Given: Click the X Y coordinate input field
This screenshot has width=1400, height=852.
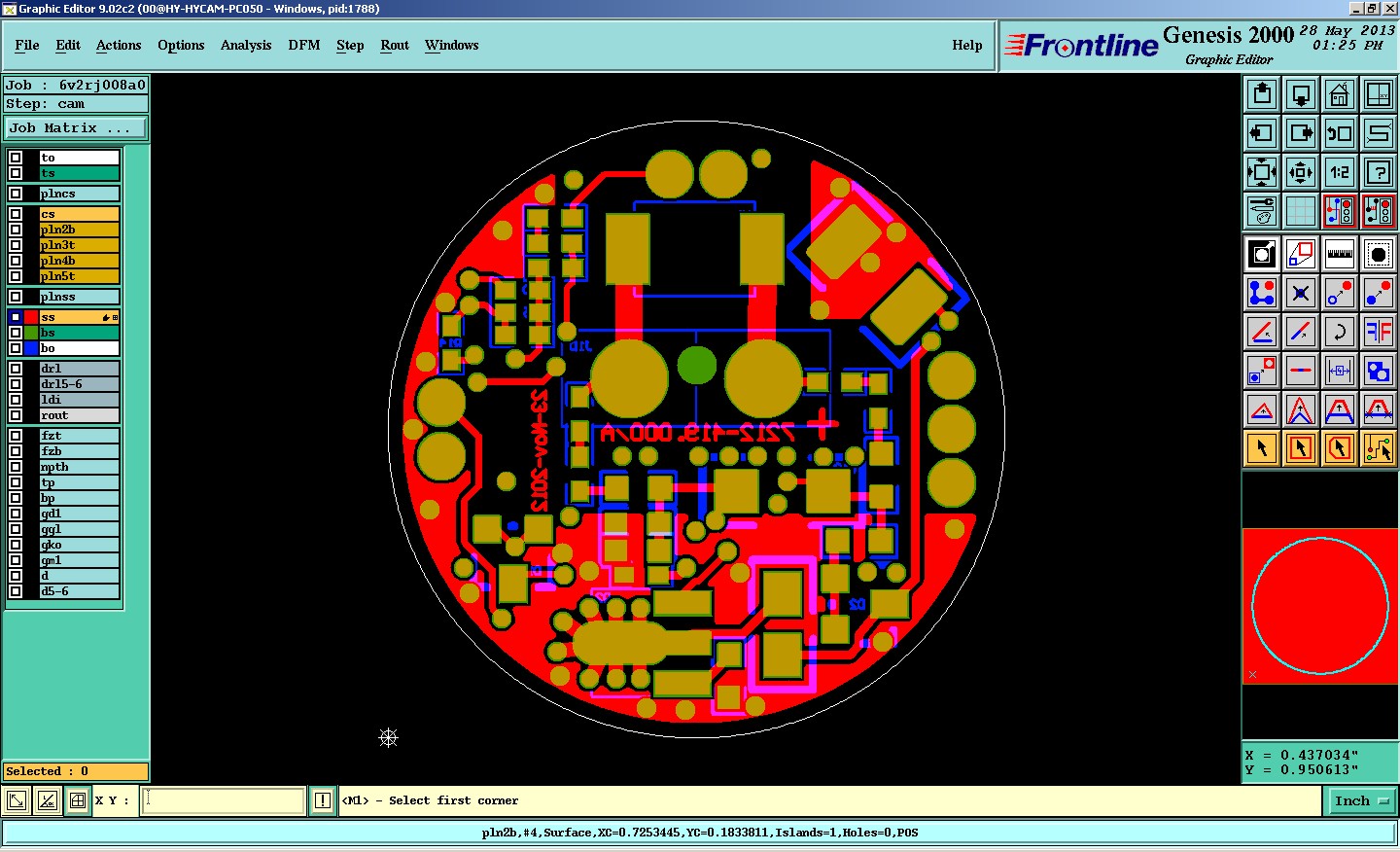Looking at the screenshot, I should pos(224,800).
